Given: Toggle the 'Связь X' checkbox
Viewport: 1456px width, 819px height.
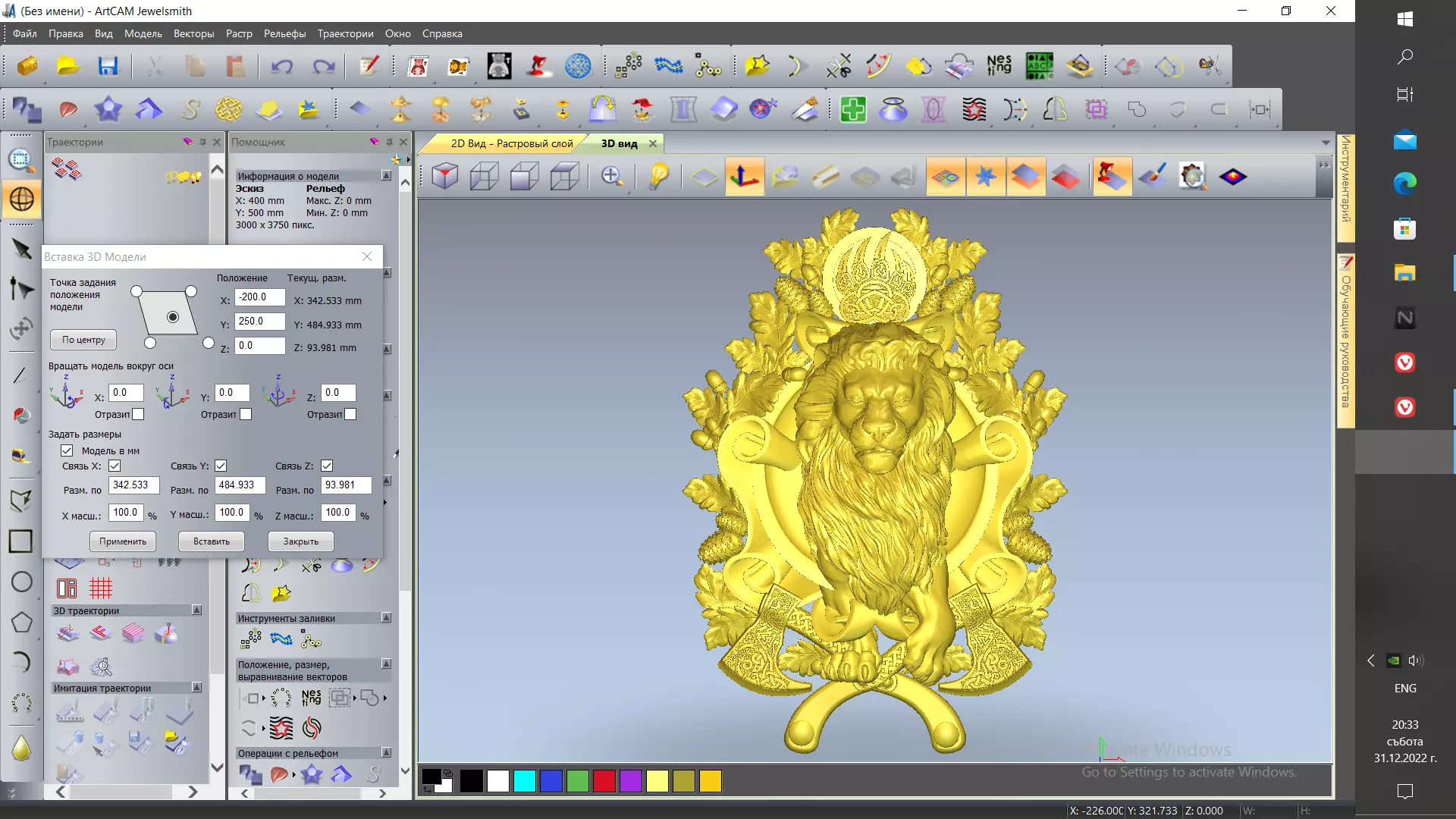Looking at the screenshot, I should 115,466.
